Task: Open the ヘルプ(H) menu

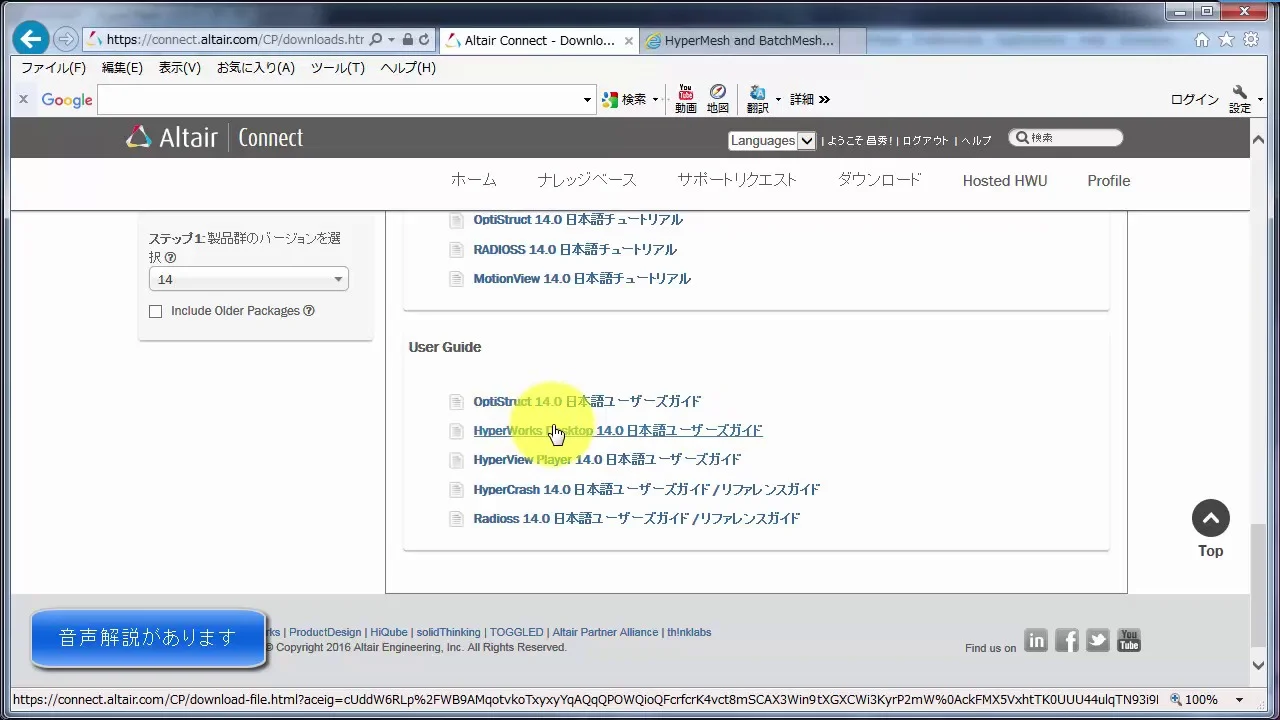Action: pyautogui.click(x=408, y=68)
